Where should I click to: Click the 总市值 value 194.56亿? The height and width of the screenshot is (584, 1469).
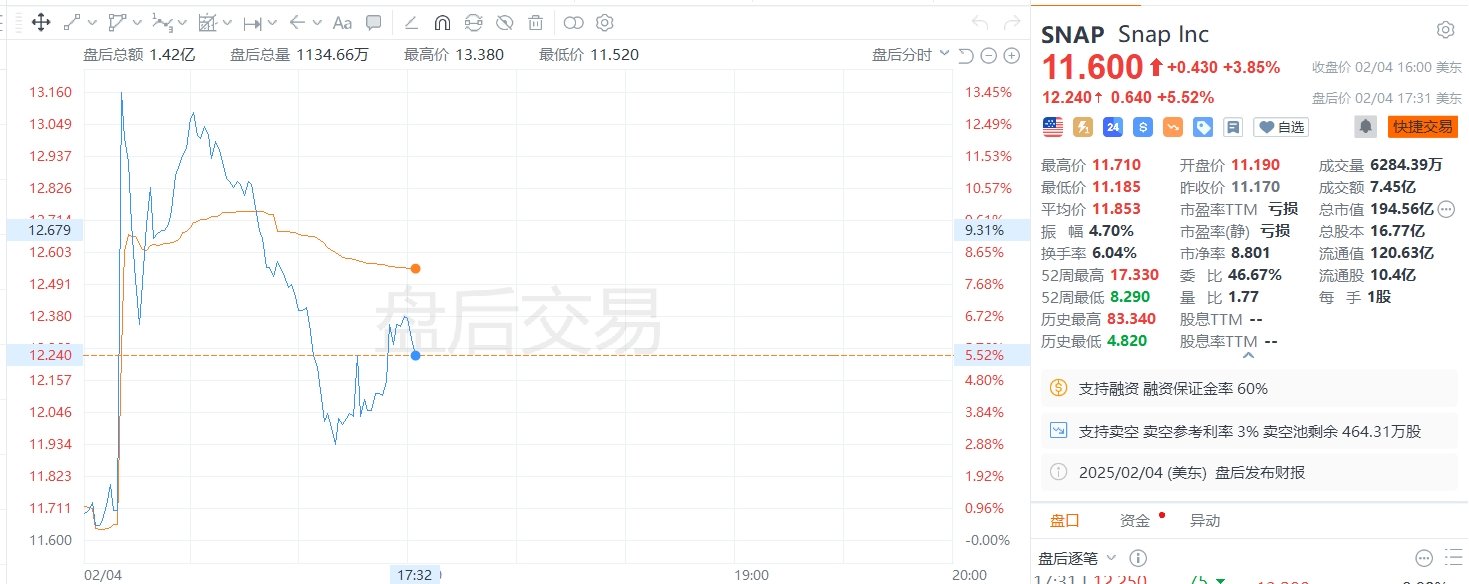[1401, 209]
